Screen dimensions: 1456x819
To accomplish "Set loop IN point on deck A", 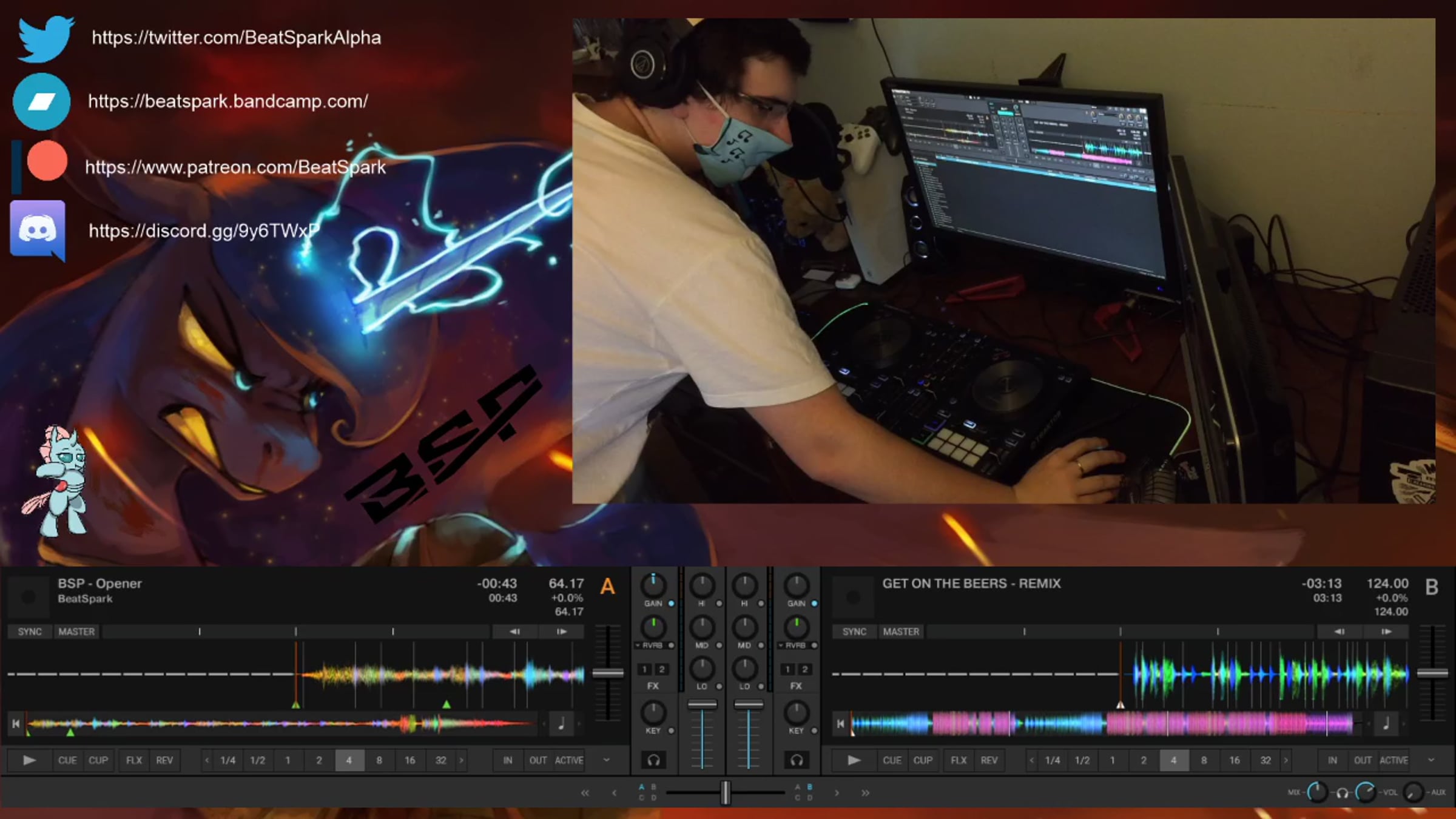I will 508,760.
